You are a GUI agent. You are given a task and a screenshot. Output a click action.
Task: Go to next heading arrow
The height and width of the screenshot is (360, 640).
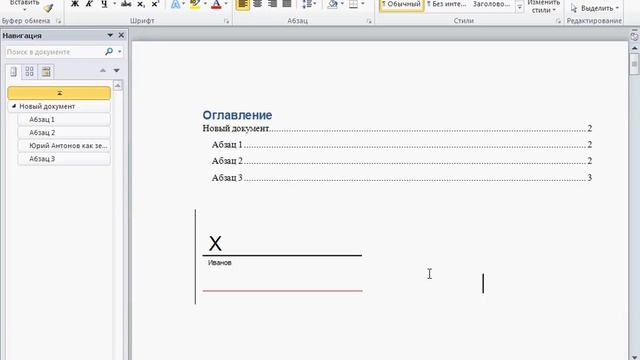(x=117, y=71)
